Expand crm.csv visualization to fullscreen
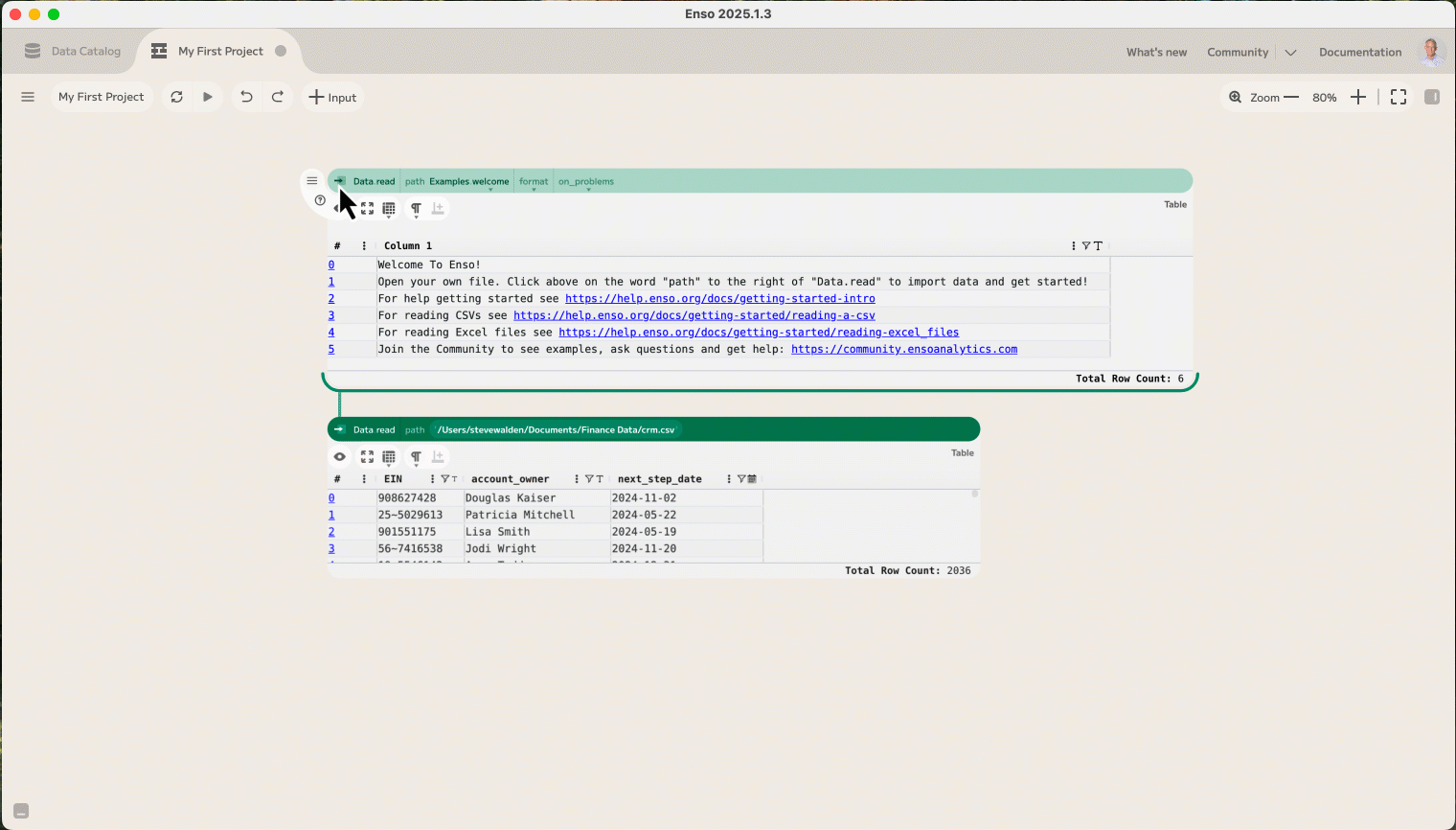Image resolution: width=1456 pixels, height=830 pixels. (367, 457)
